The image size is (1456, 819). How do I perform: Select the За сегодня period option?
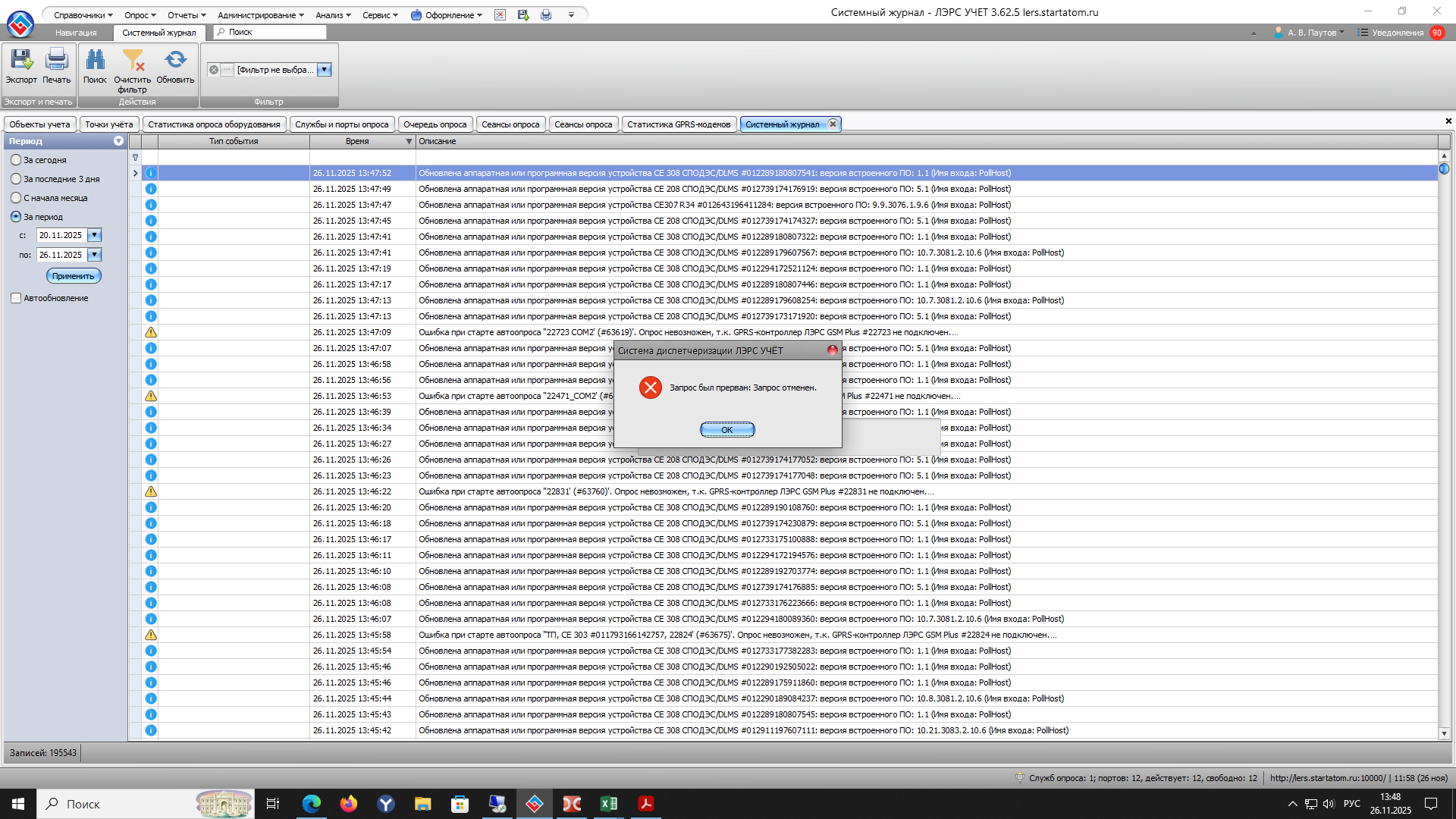16,160
